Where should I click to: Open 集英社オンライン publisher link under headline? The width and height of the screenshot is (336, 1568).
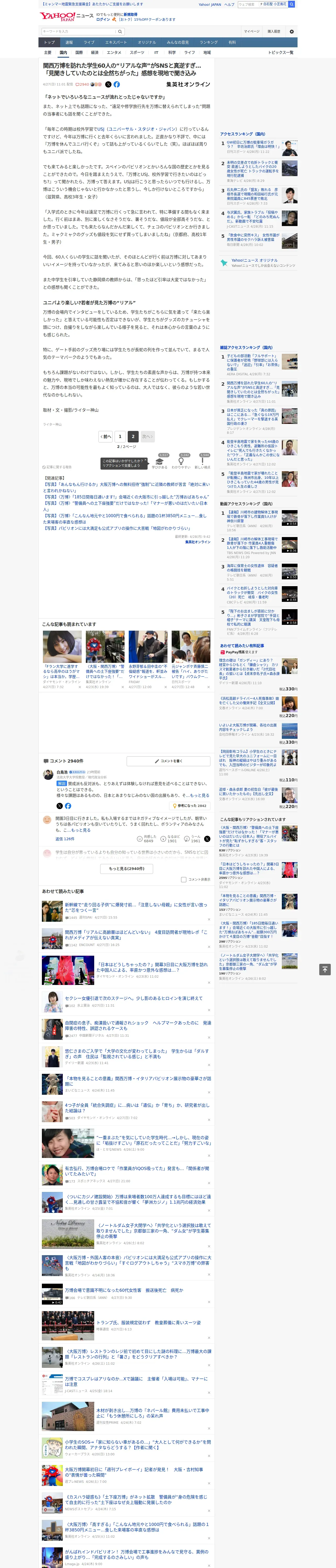(x=188, y=85)
